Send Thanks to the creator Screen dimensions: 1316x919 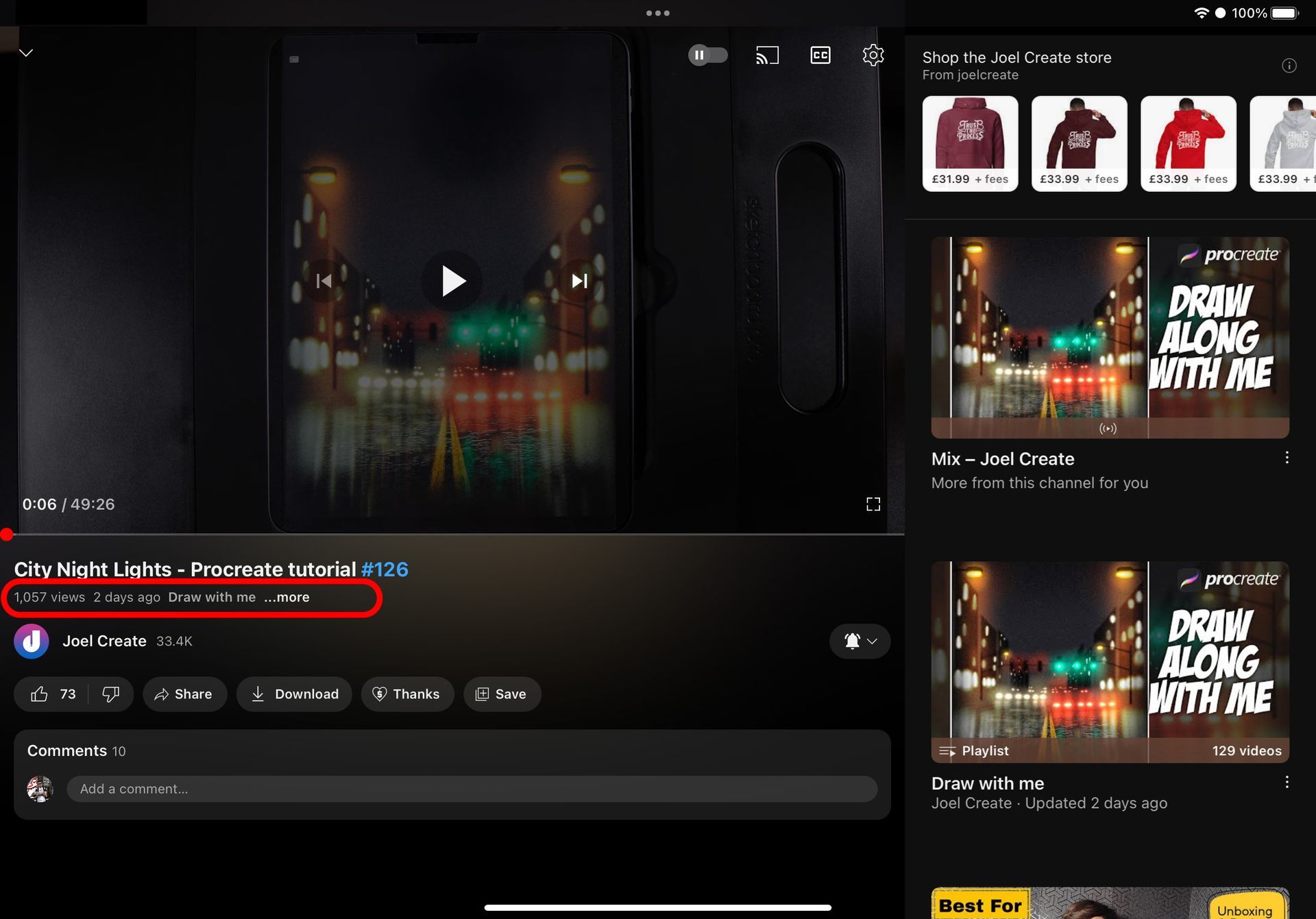[x=407, y=694]
